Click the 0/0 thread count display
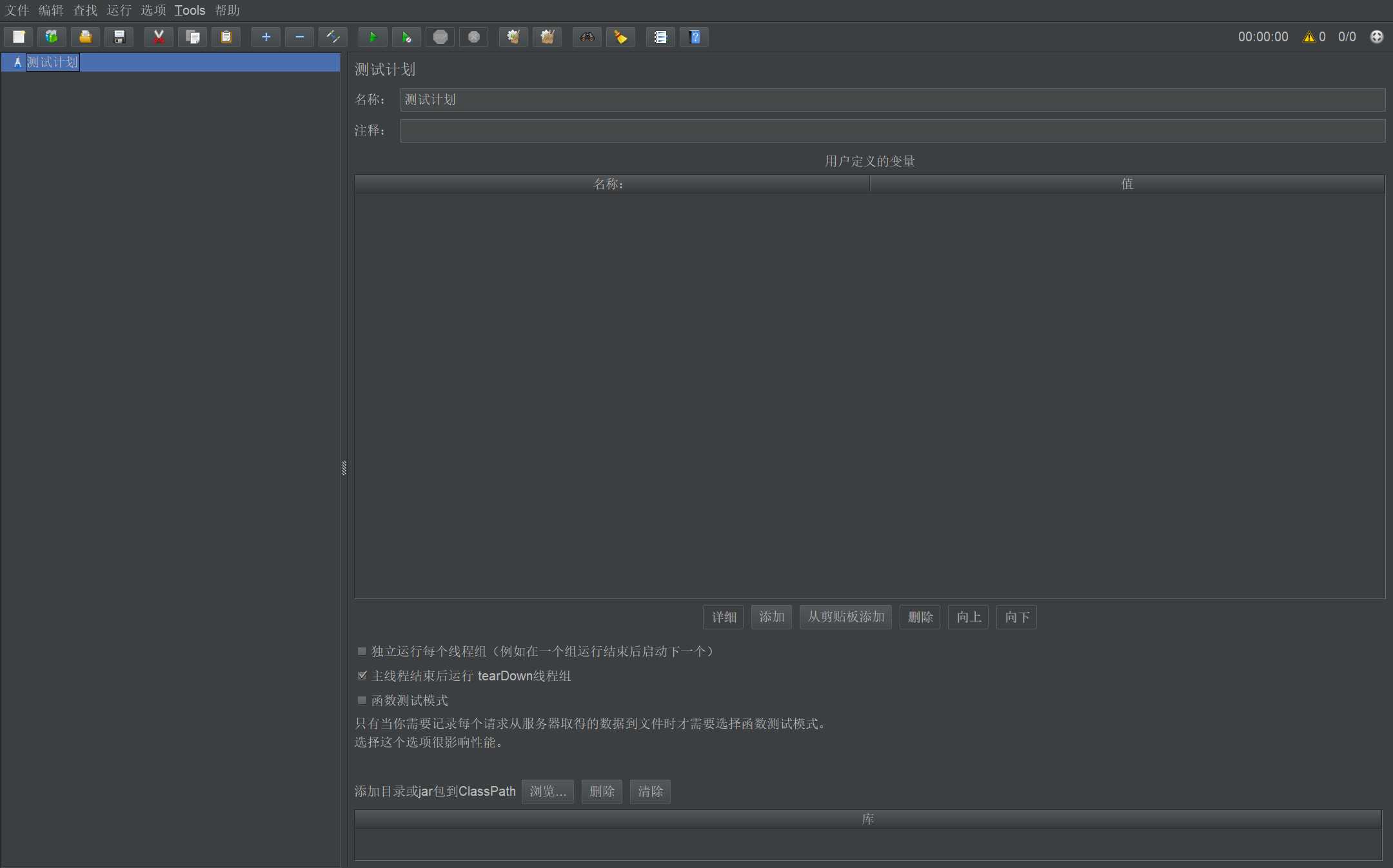1393x868 pixels. click(x=1347, y=37)
